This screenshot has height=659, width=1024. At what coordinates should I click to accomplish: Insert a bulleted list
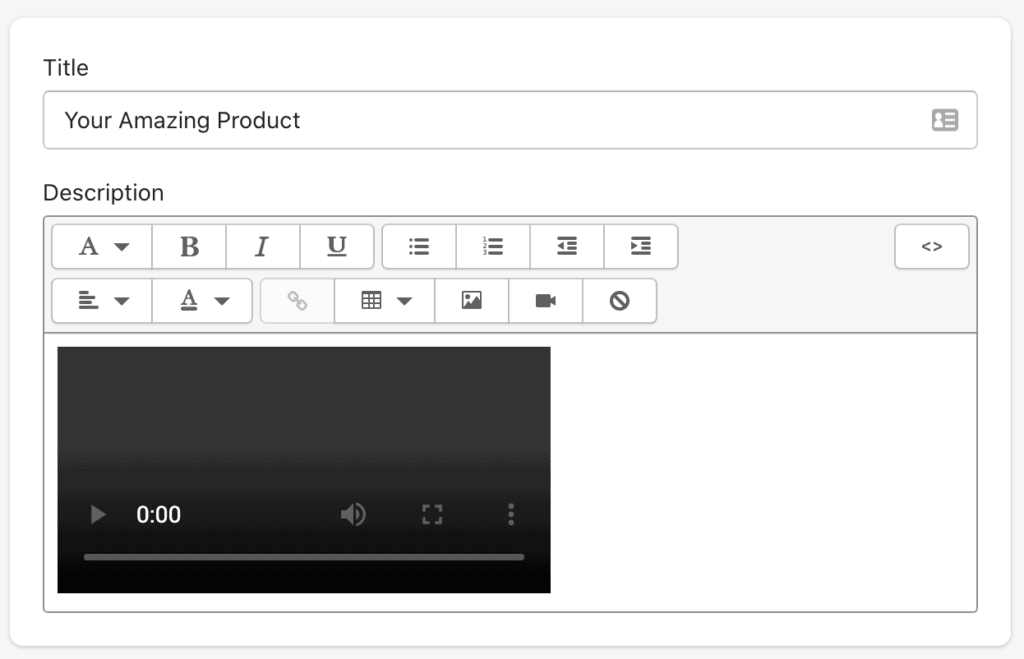[x=419, y=247]
